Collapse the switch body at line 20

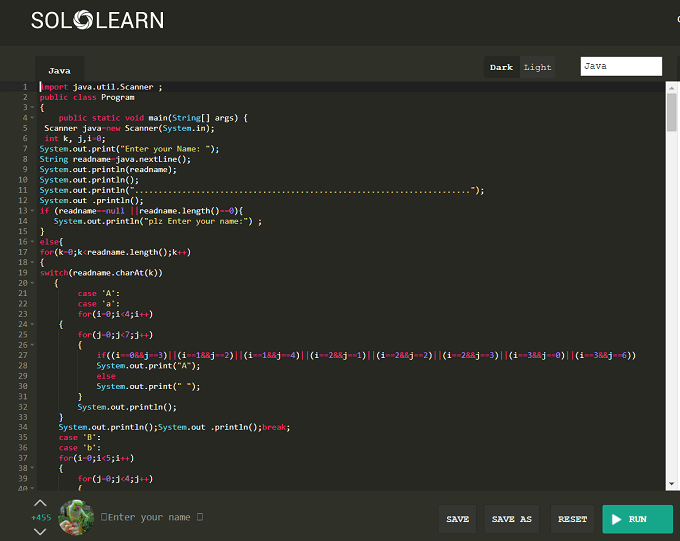32,283
